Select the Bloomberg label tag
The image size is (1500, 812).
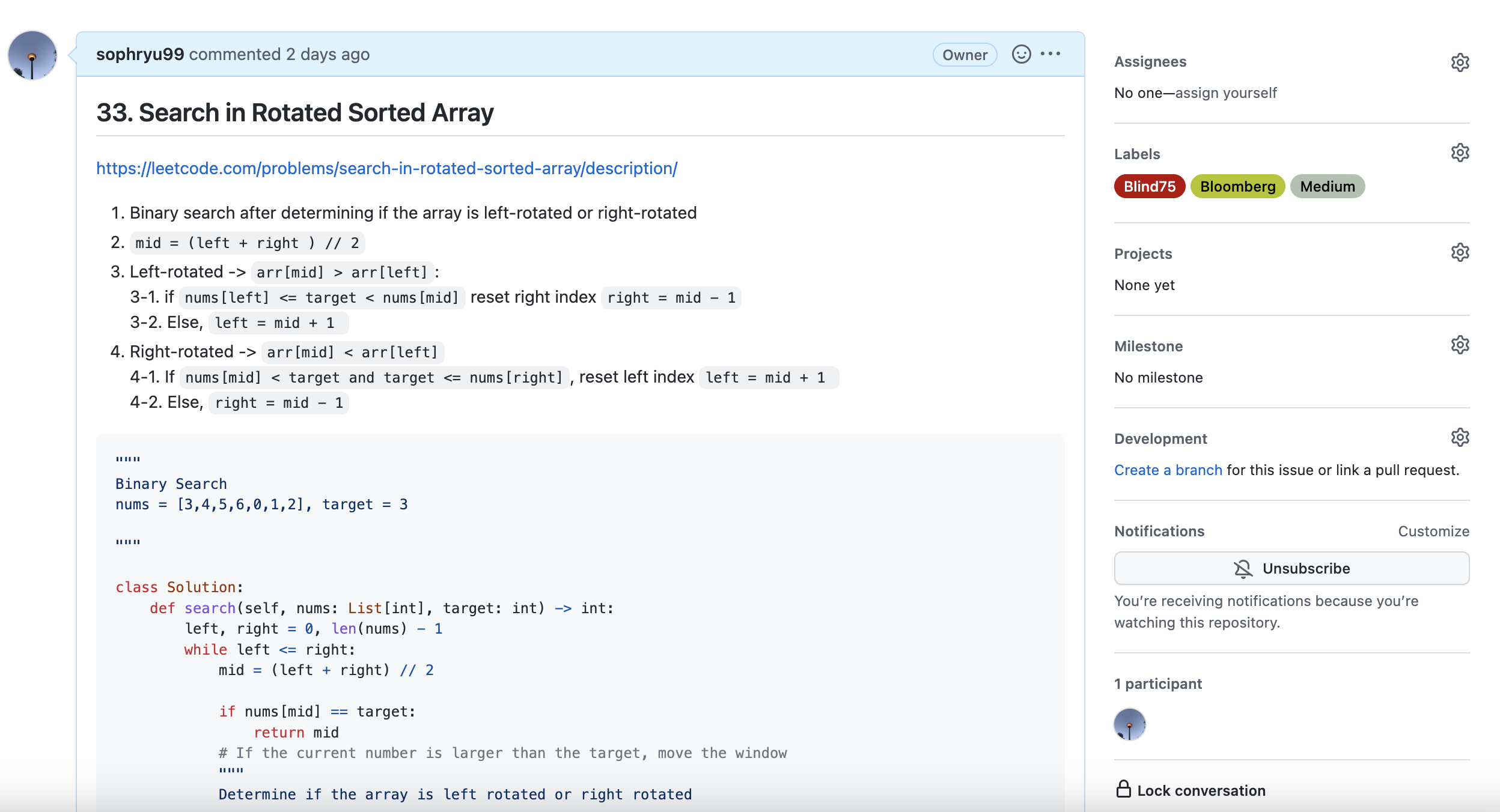[1237, 186]
